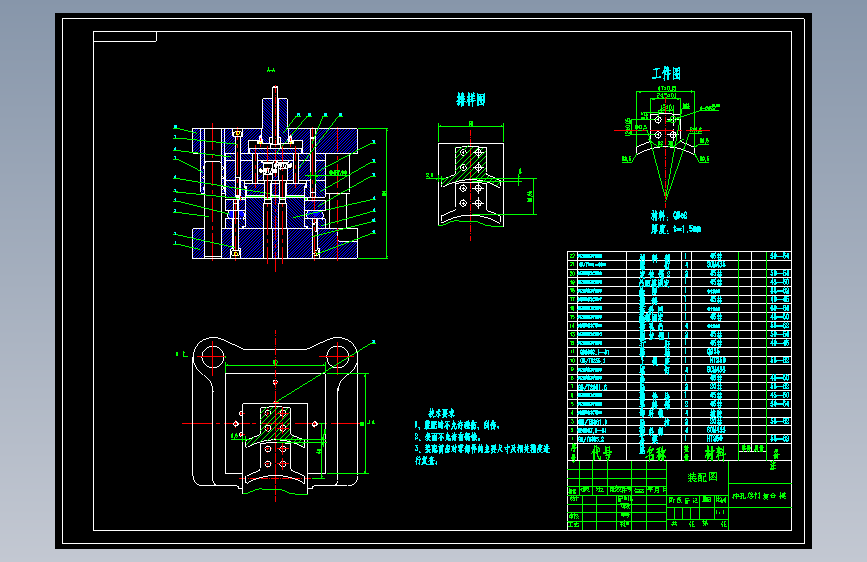Viewport: 867px width, 562px height.
Task: Select first numbered line of technical requirements
Action: pos(457,425)
